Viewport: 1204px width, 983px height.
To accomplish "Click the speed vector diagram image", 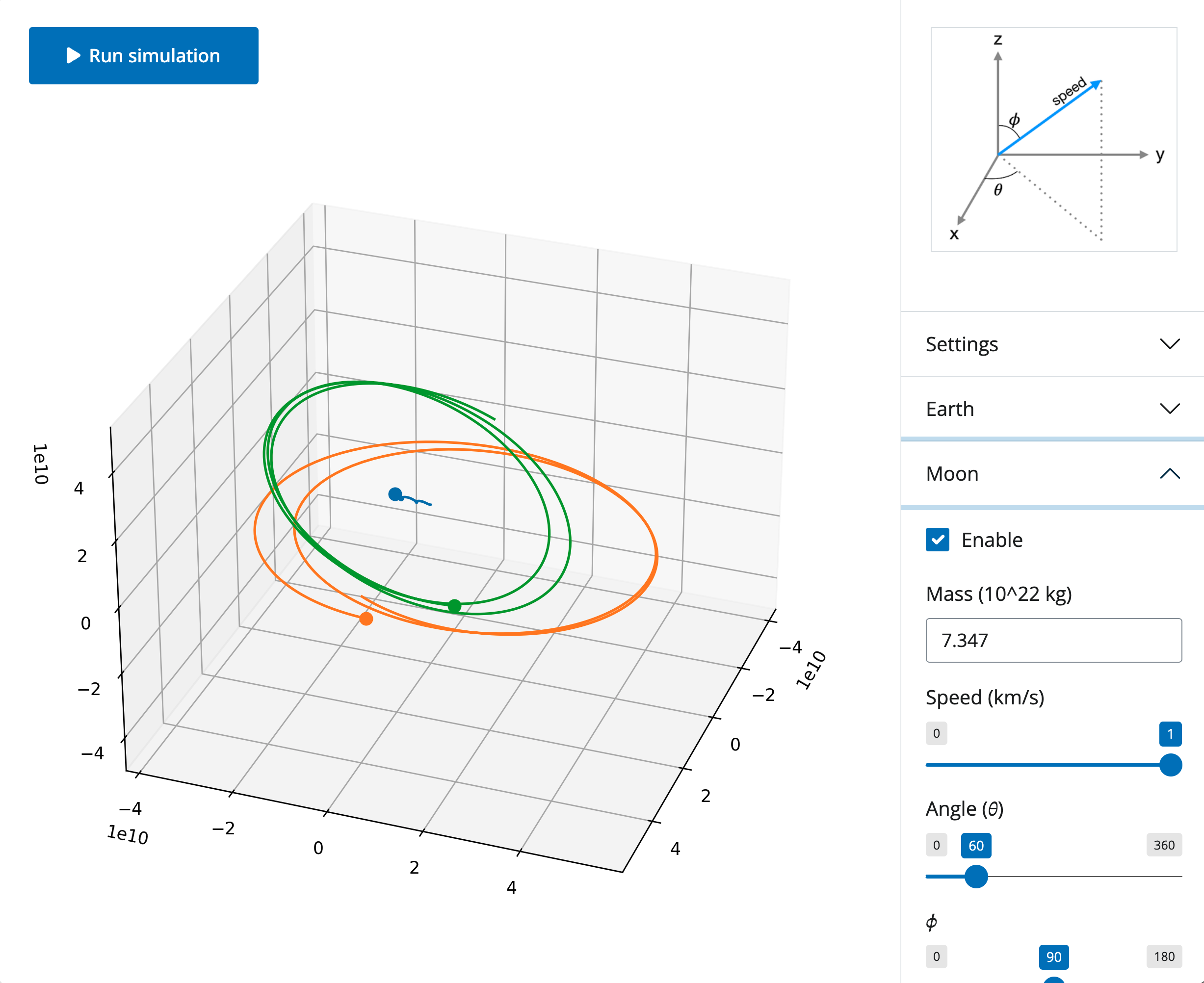I will tap(1053, 139).
